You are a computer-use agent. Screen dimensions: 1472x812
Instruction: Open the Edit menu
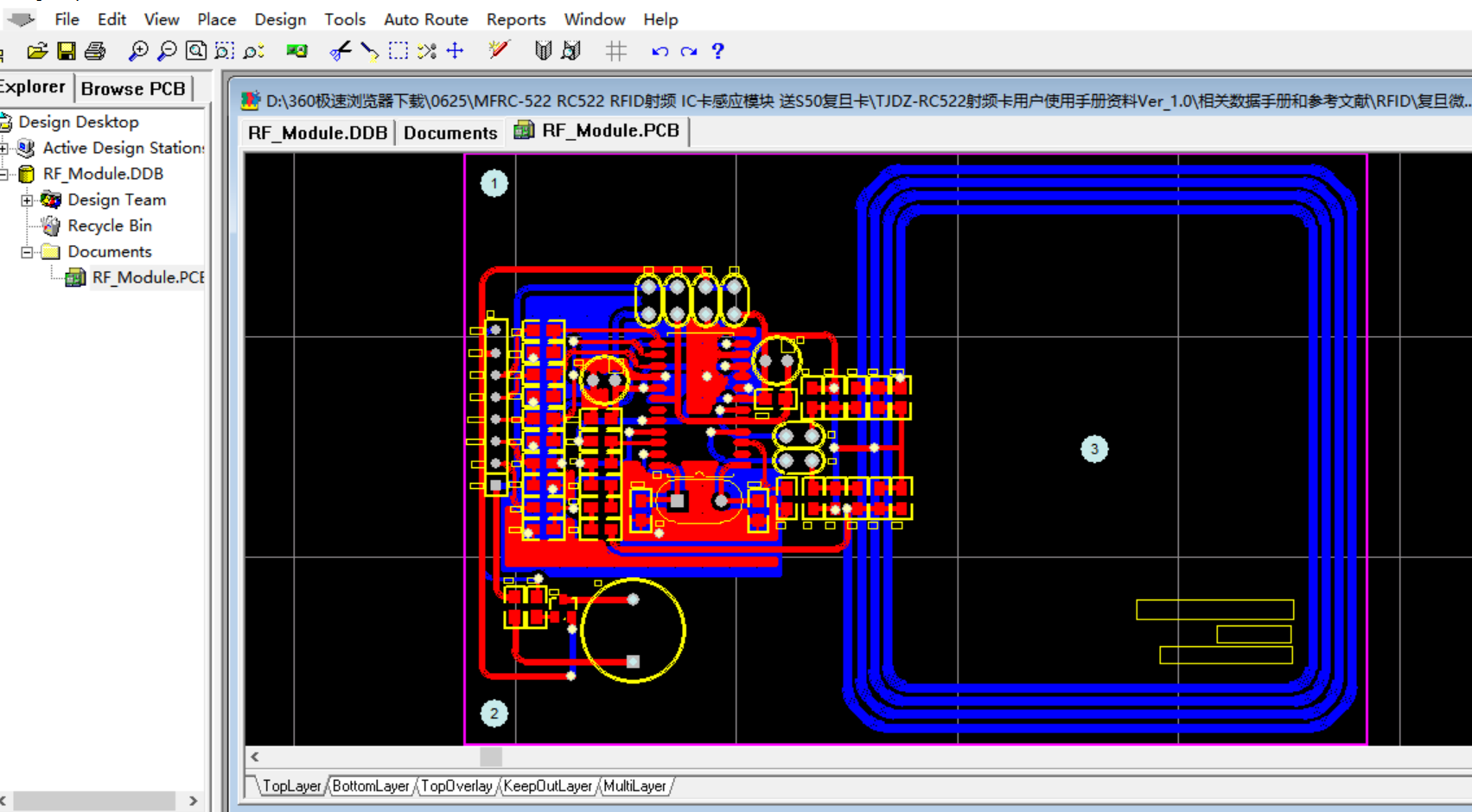tap(112, 19)
